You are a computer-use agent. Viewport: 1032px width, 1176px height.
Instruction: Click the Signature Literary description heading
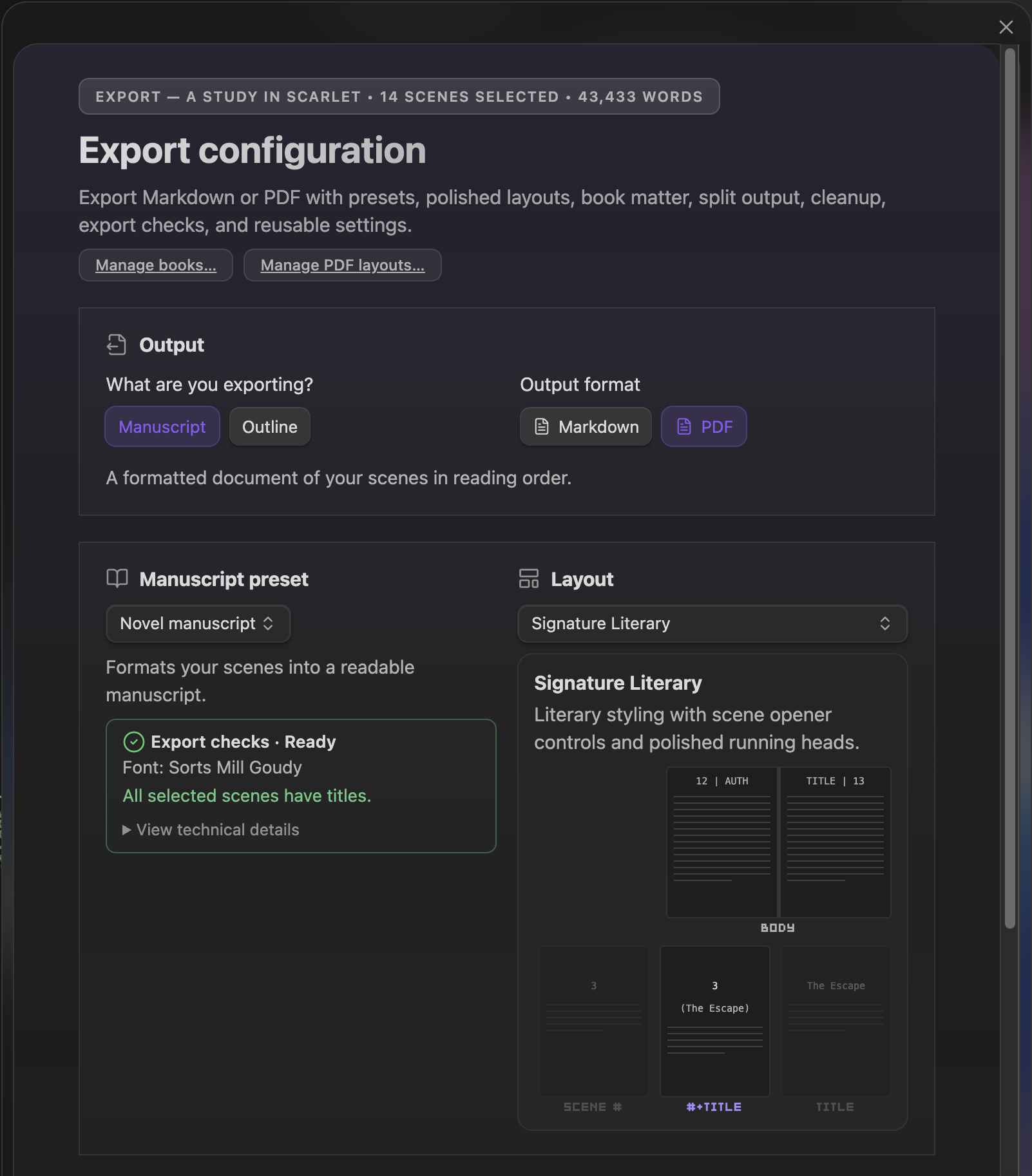click(618, 683)
